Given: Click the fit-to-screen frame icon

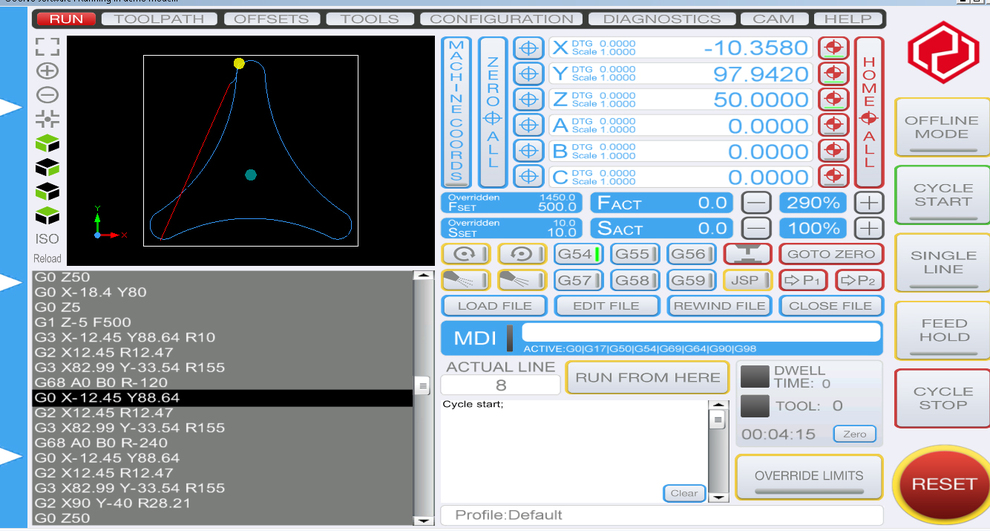Looking at the screenshot, I should pyautogui.click(x=47, y=46).
